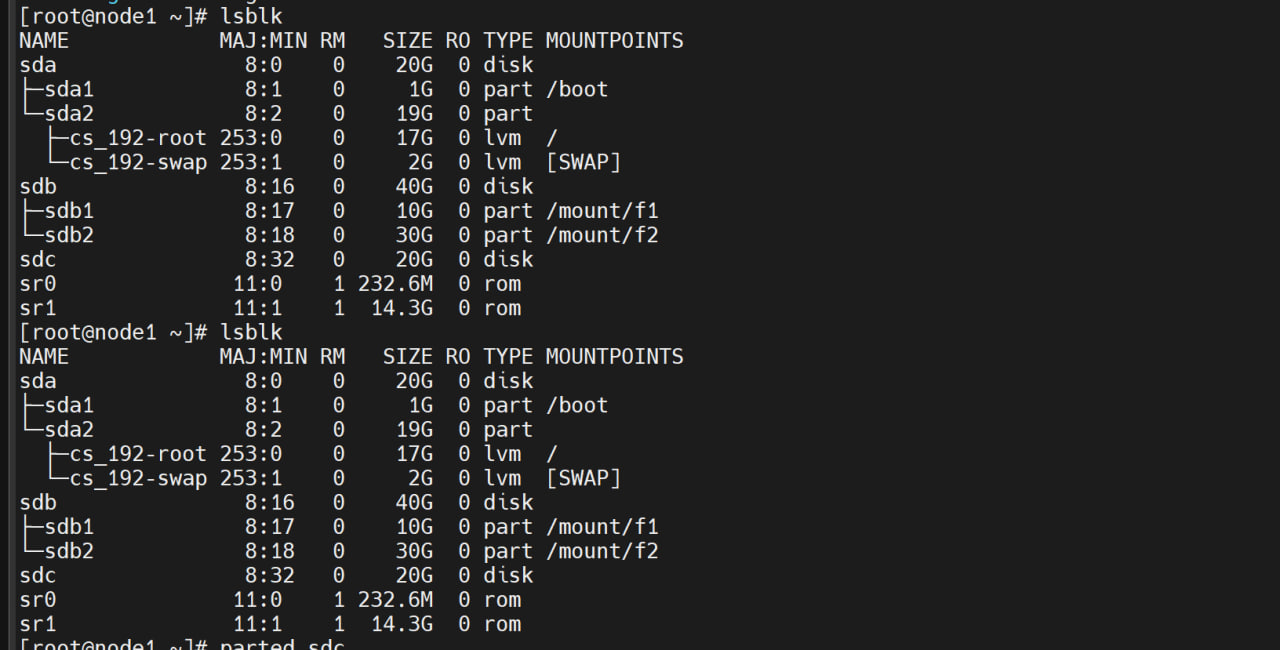Select cs_192-swap entry in the second lsblk listing
The image size is (1280, 650).
(138, 478)
